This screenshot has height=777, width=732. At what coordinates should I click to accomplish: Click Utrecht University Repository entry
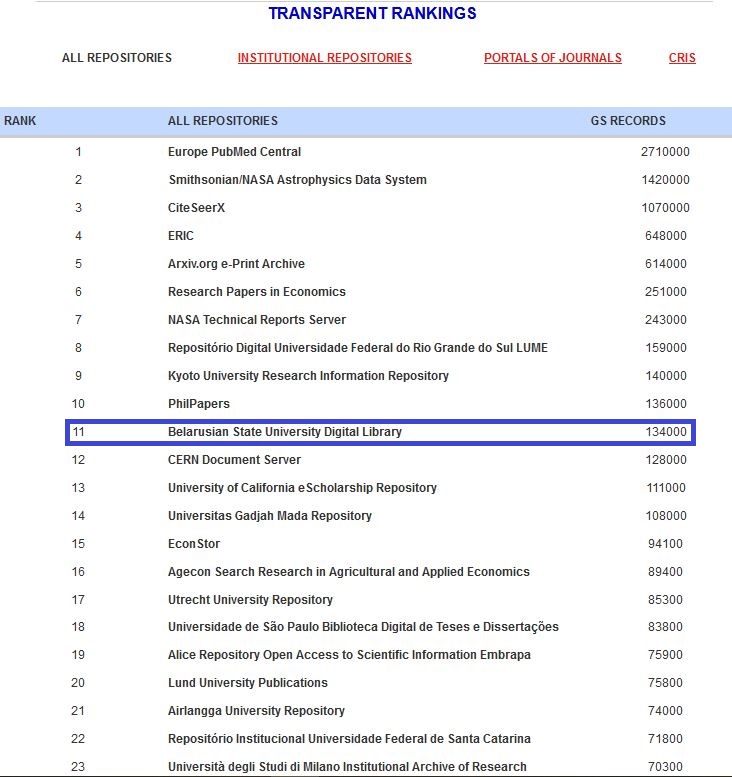tap(250, 600)
